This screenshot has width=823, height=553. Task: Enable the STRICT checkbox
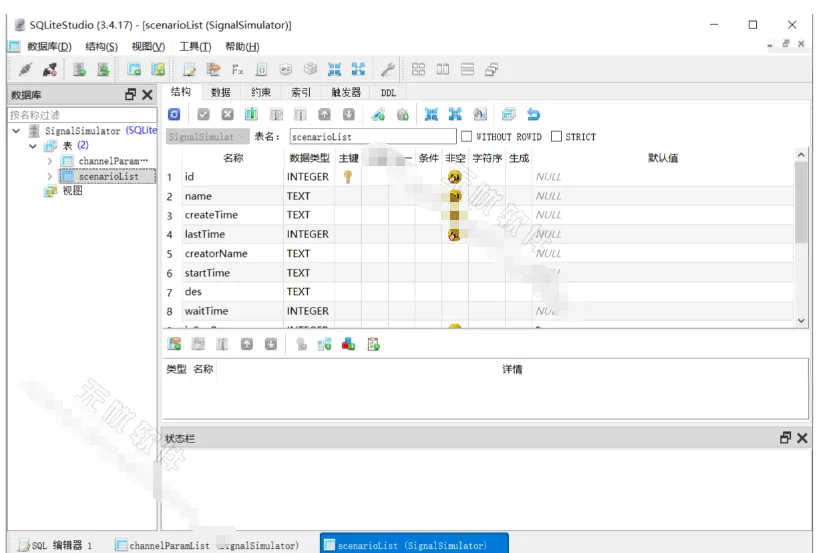556,136
